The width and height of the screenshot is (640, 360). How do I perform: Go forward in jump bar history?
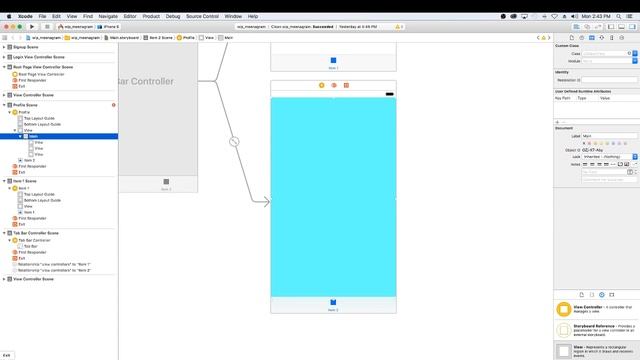(20, 38)
